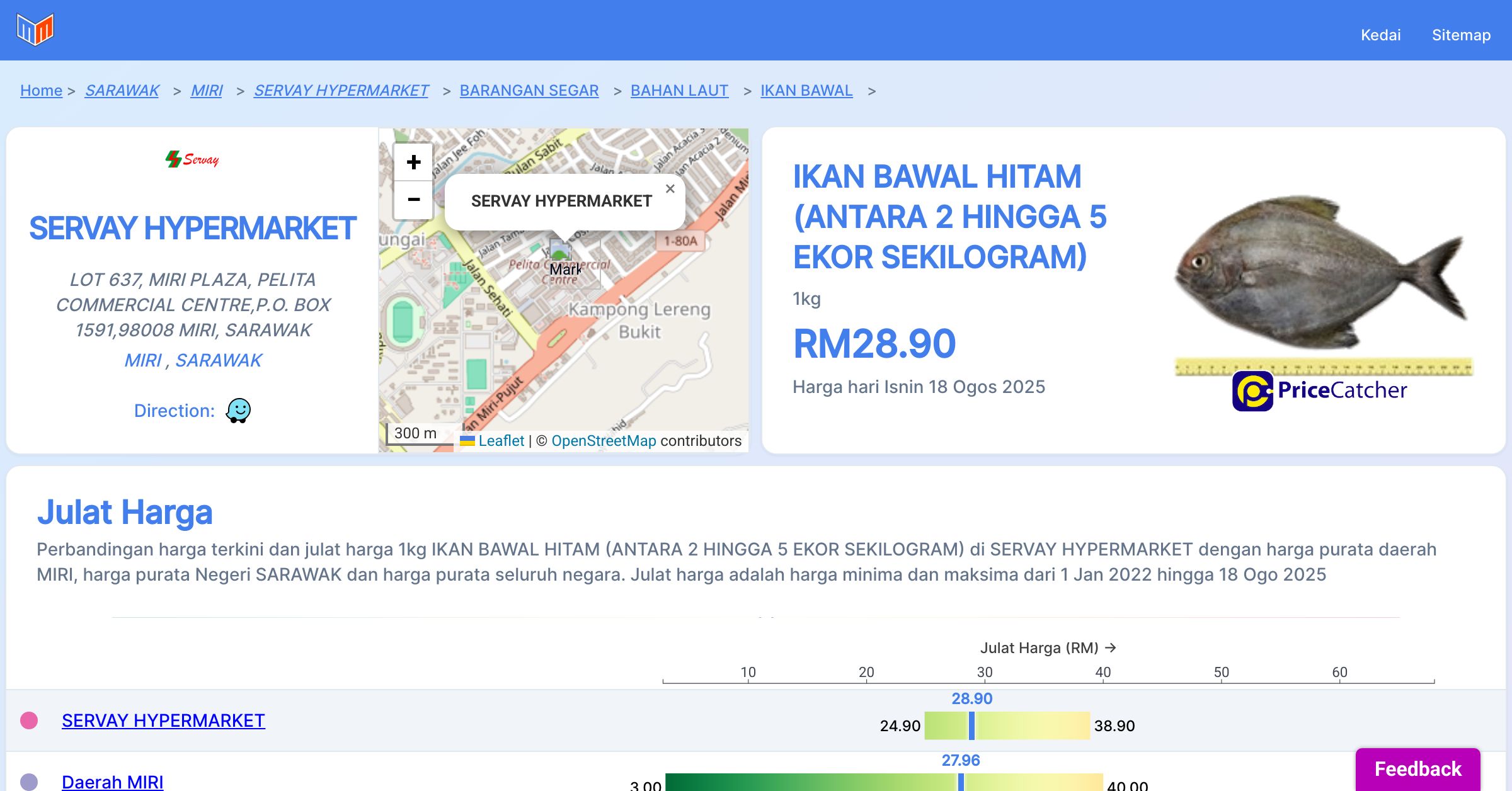Click the 1kg unit text
The height and width of the screenshot is (791, 1512).
tap(806, 299)
